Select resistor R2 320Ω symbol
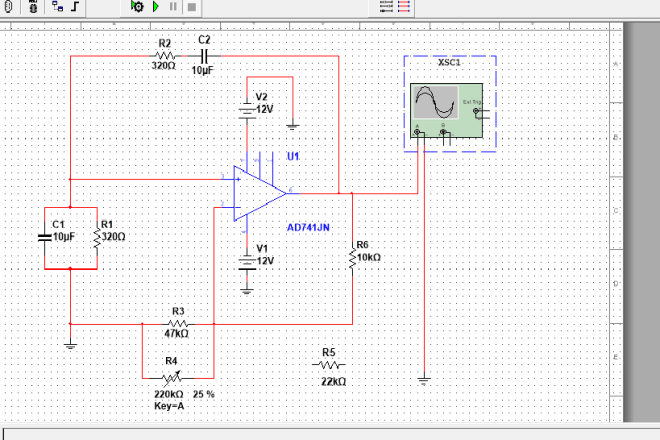 [165, 56]
